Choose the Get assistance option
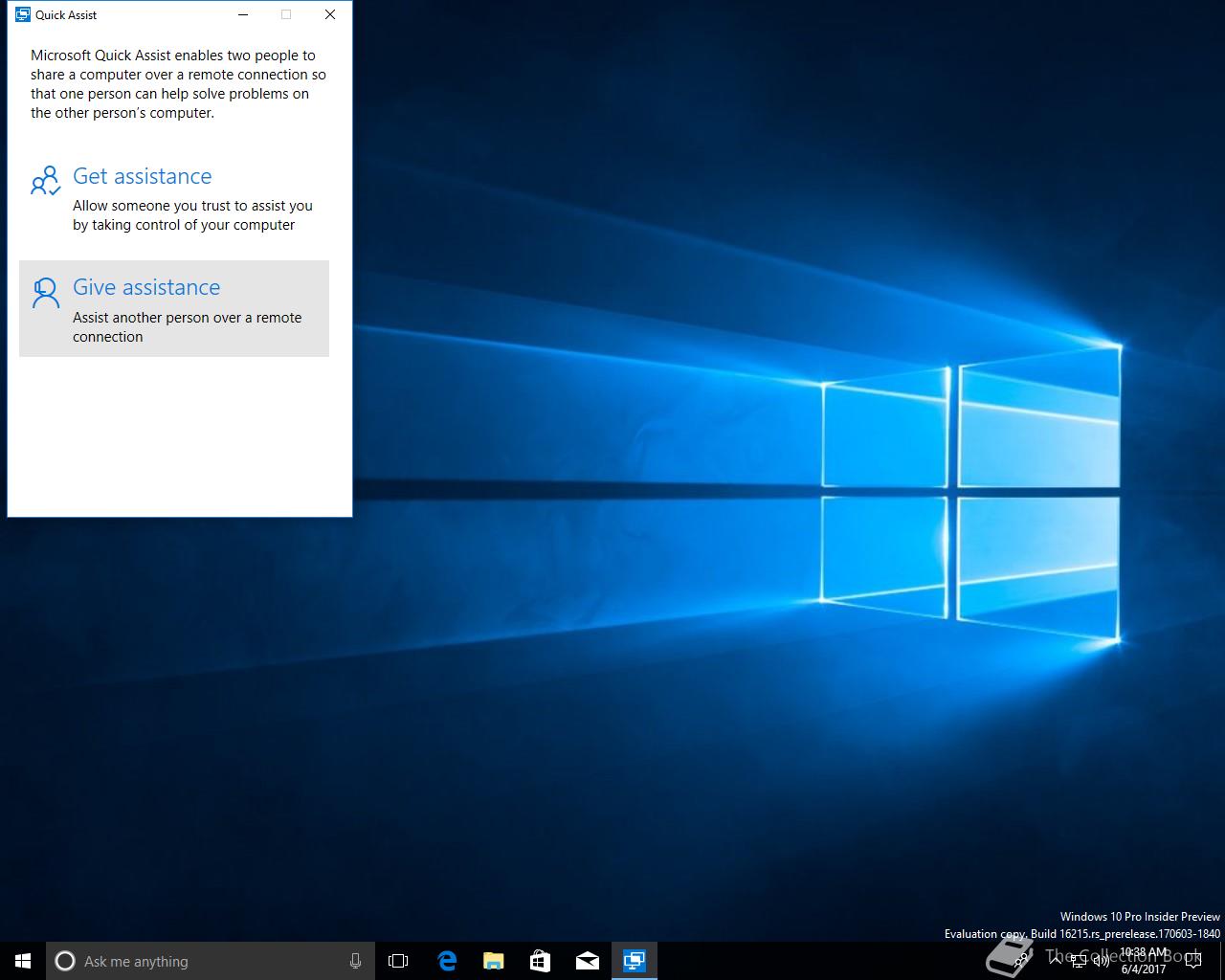 (x=174, y=198)
